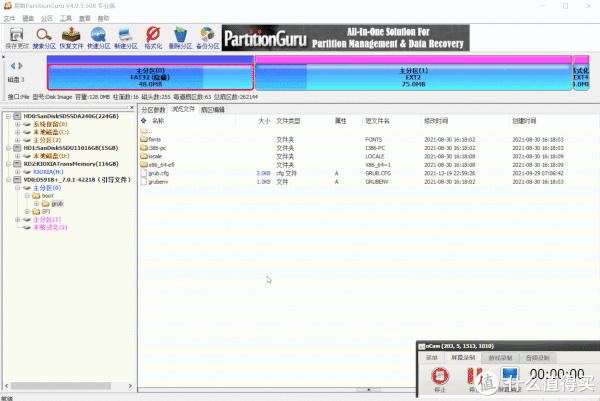Switch to the 扇区编辑 tab
The height and width of the screenshot is (401, 600).
pyautogui.click(x=213, y=110)
